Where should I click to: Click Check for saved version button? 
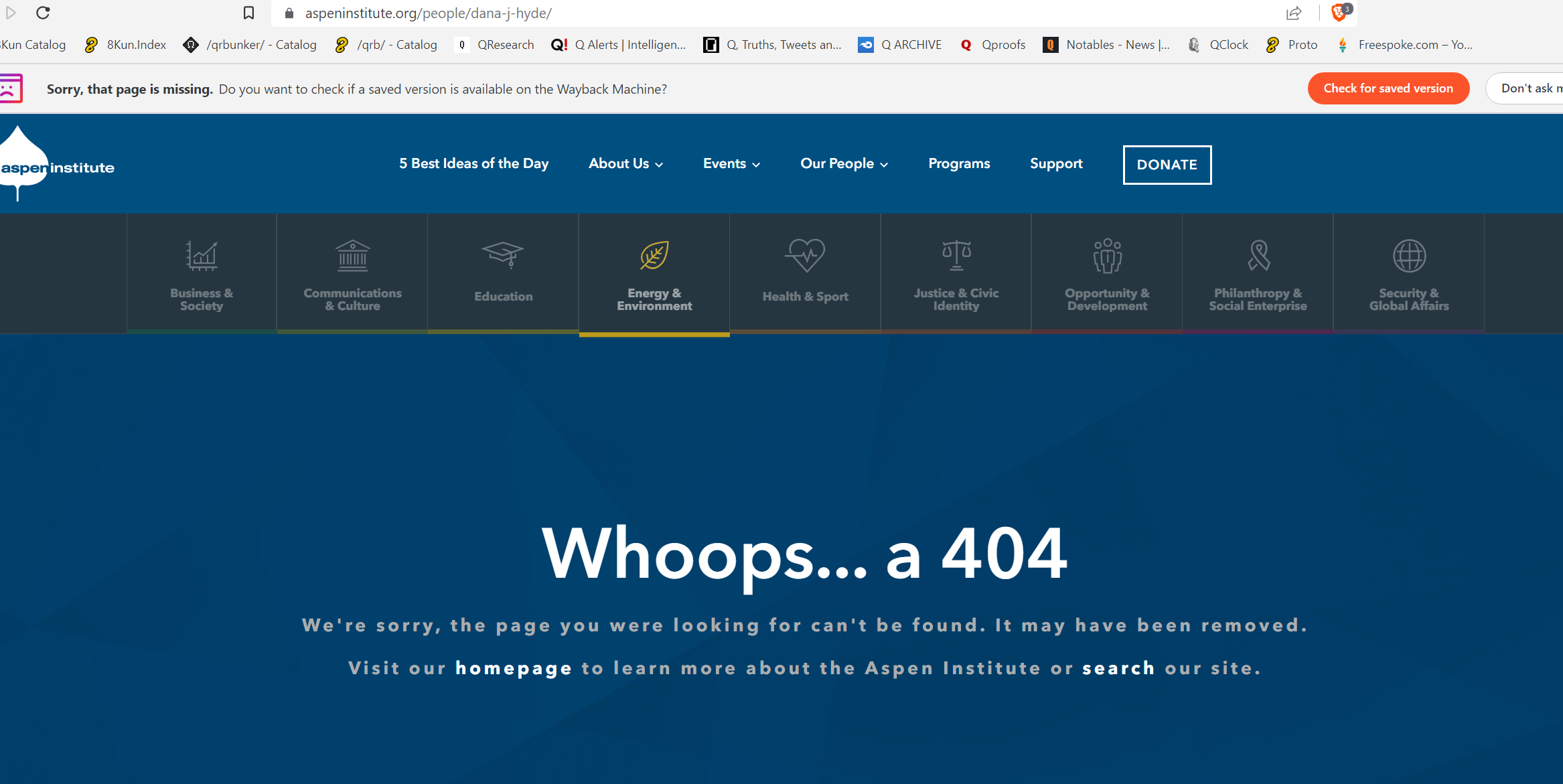coord(1388,88)
